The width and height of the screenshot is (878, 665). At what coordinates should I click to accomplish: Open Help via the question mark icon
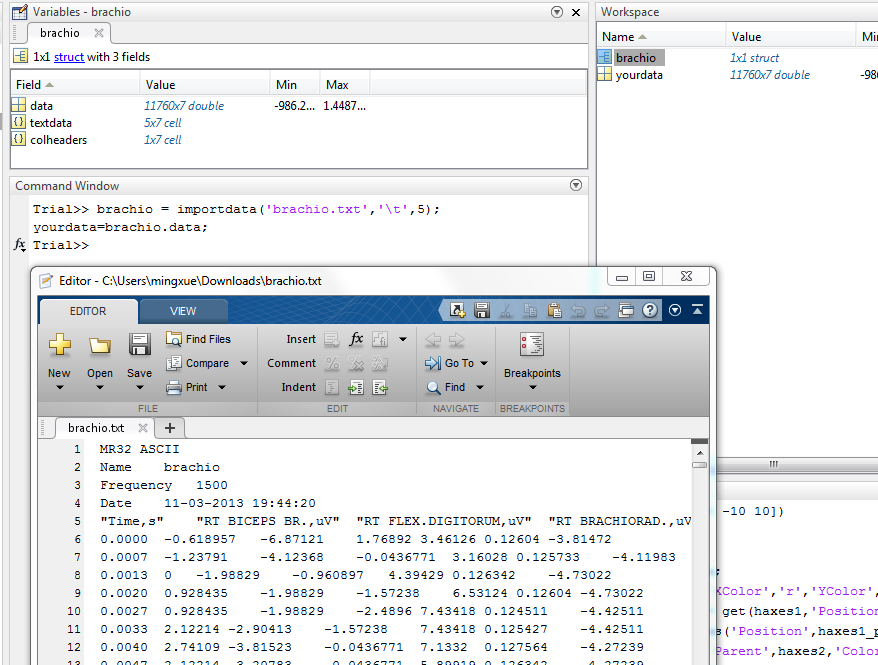[650, 310]
